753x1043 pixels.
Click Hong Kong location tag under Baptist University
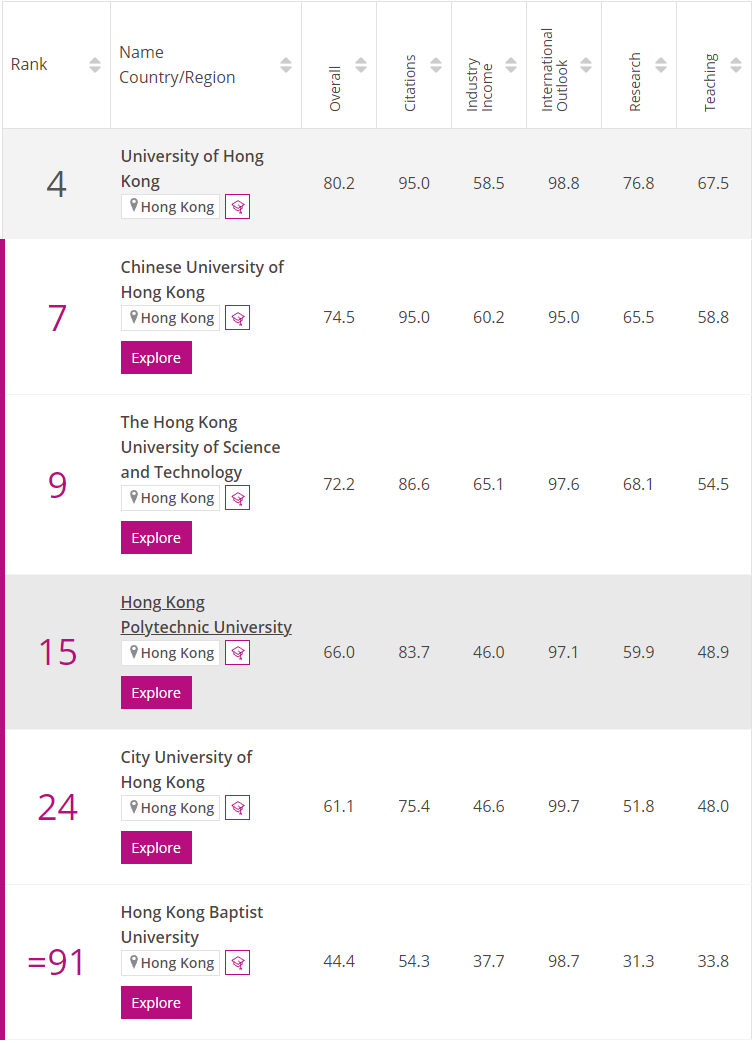(170, 963)
